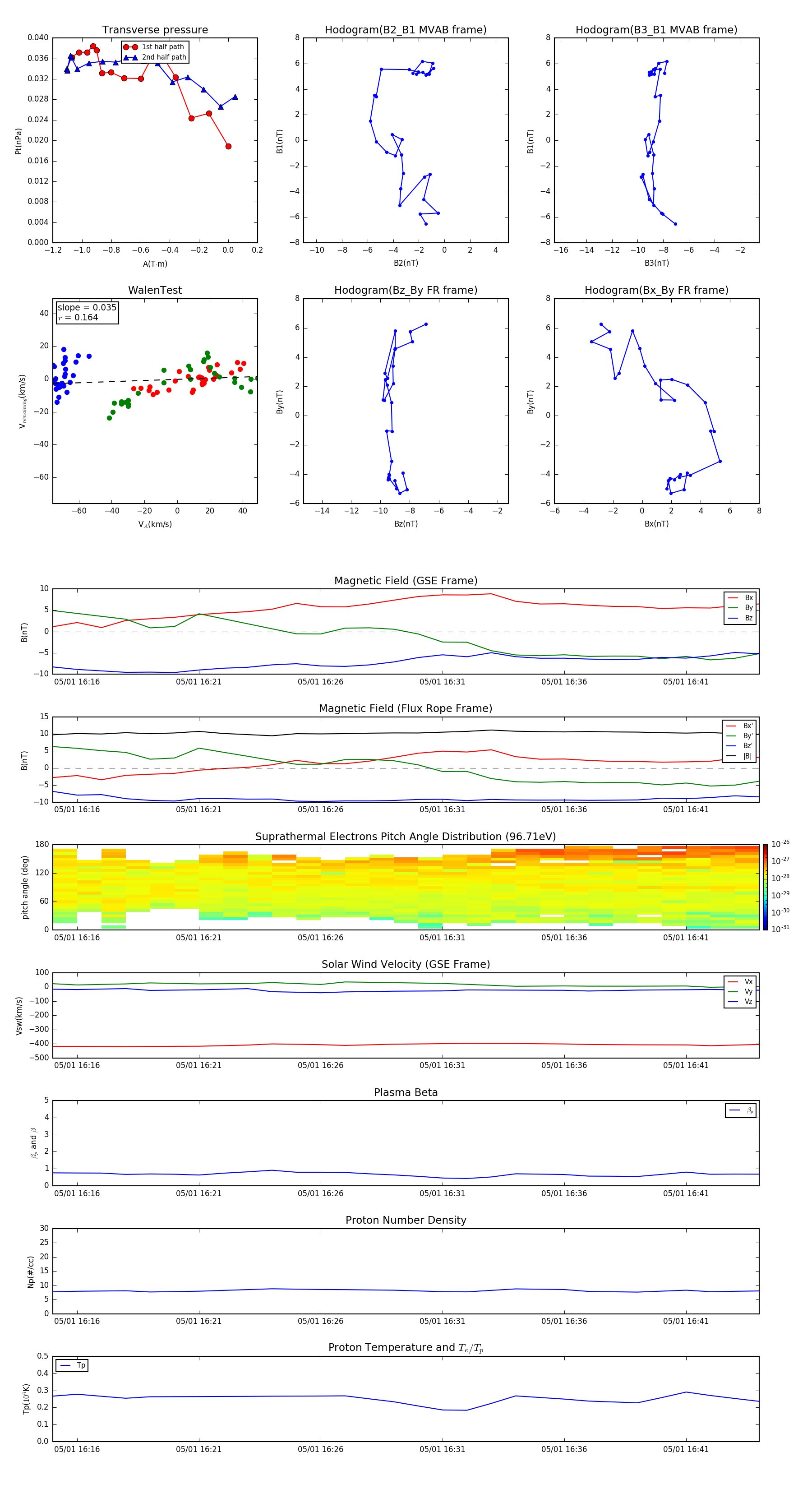Image resolution: width=812 pixels, height=1489 pixels.
Task: Click '05/01 16:31' tick under GSE magnetic field
Action: (x=442, y=682)
